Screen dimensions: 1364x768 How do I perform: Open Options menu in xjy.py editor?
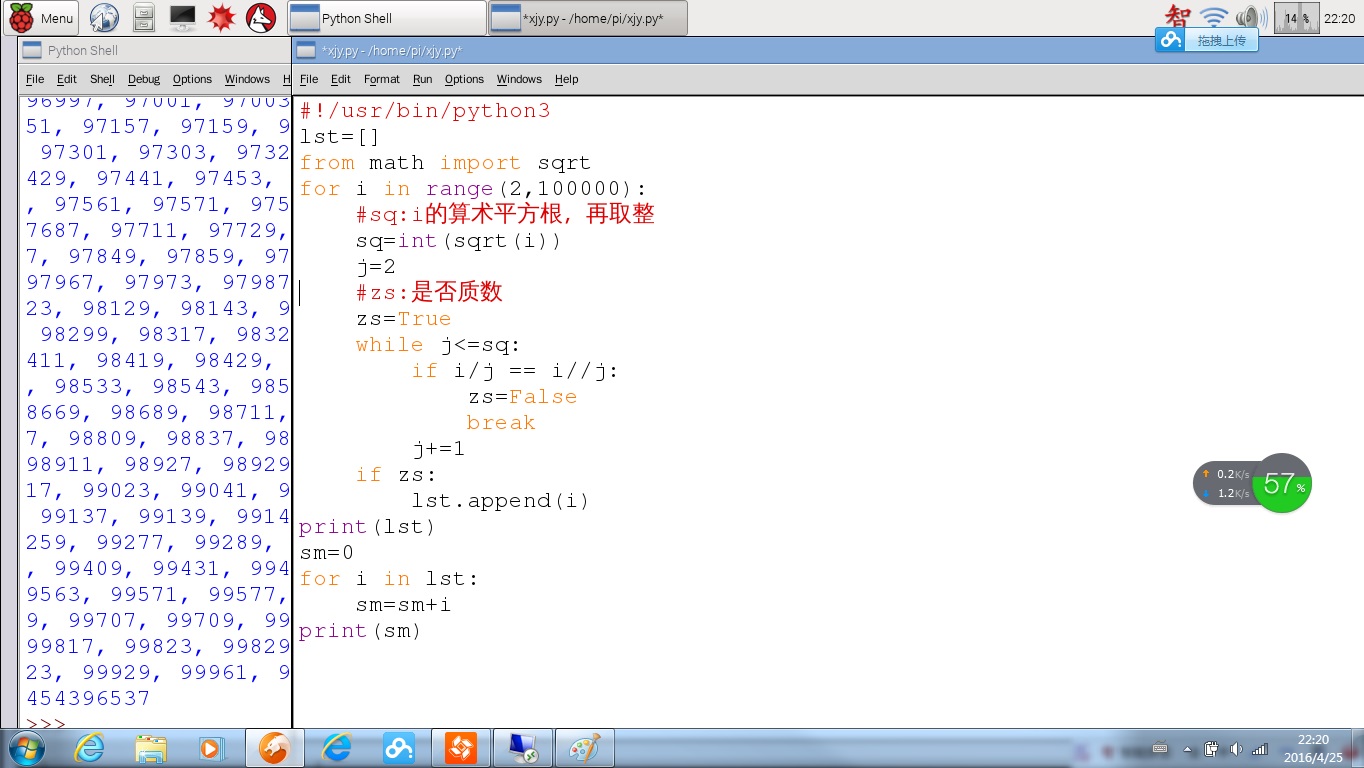click(464, 79)
